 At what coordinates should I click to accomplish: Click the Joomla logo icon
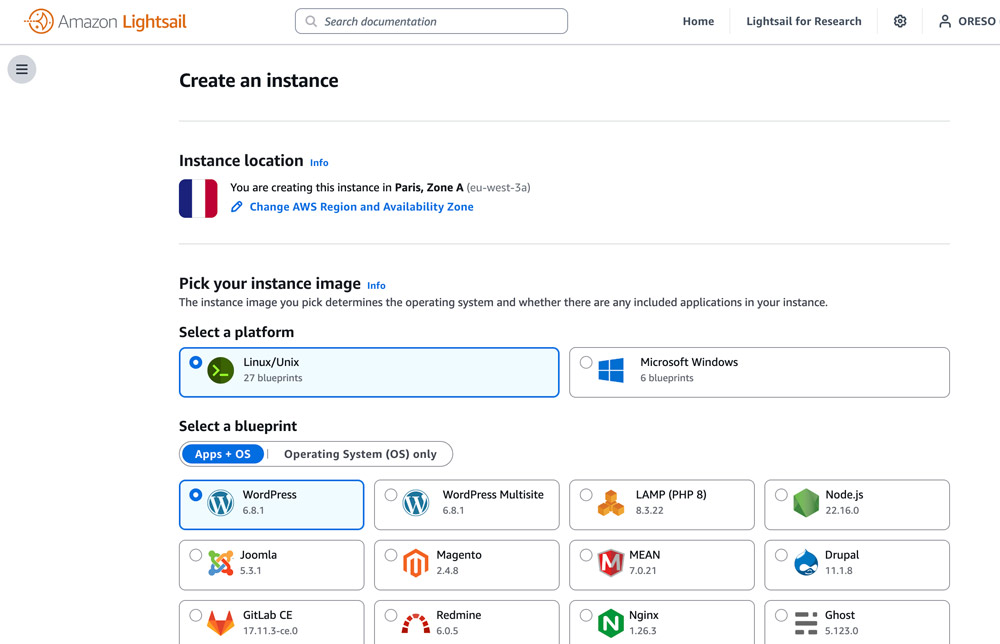point(221,563)
